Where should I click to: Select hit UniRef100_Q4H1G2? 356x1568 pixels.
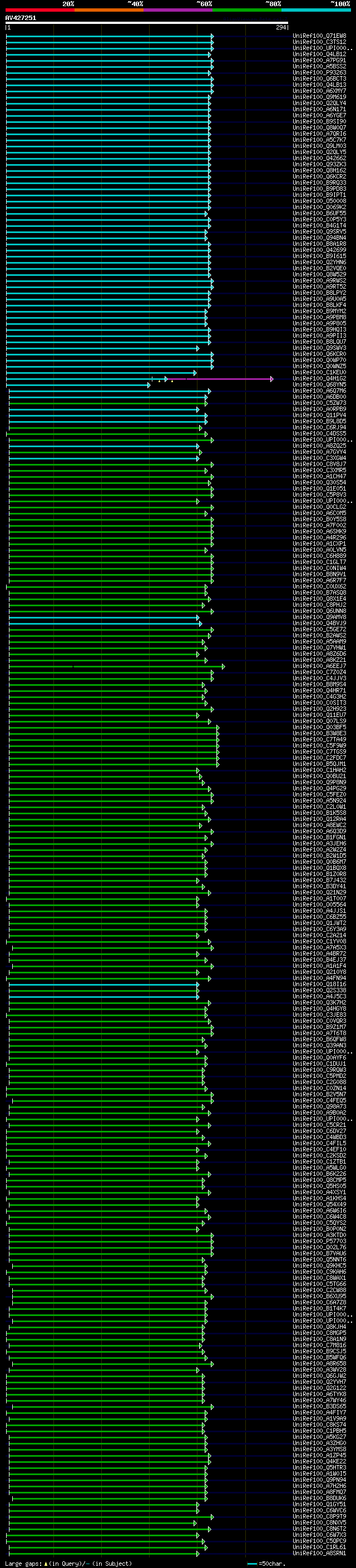pyautogui.click(x=319, y=379)
